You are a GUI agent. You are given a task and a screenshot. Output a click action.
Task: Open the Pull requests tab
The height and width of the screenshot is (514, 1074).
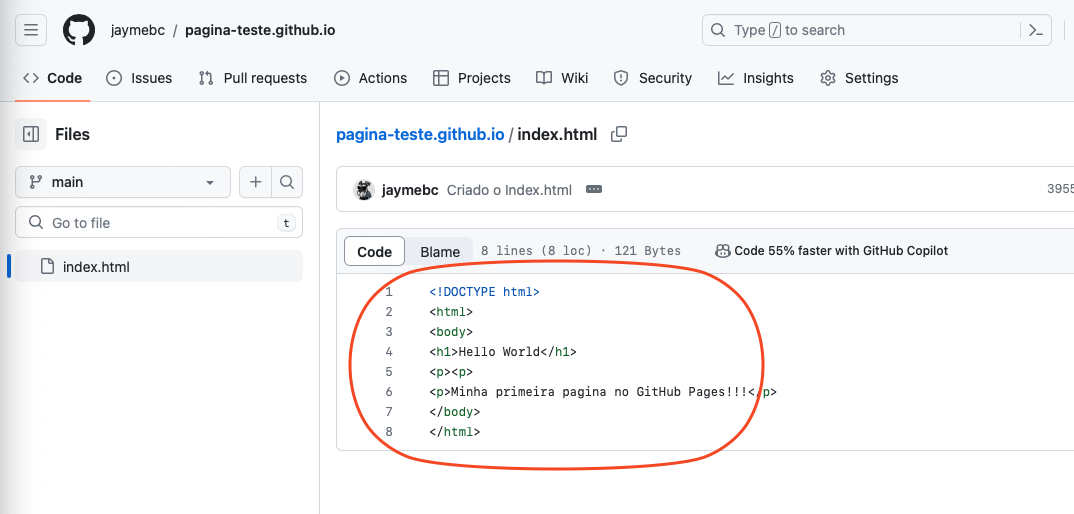pos(253,78)
